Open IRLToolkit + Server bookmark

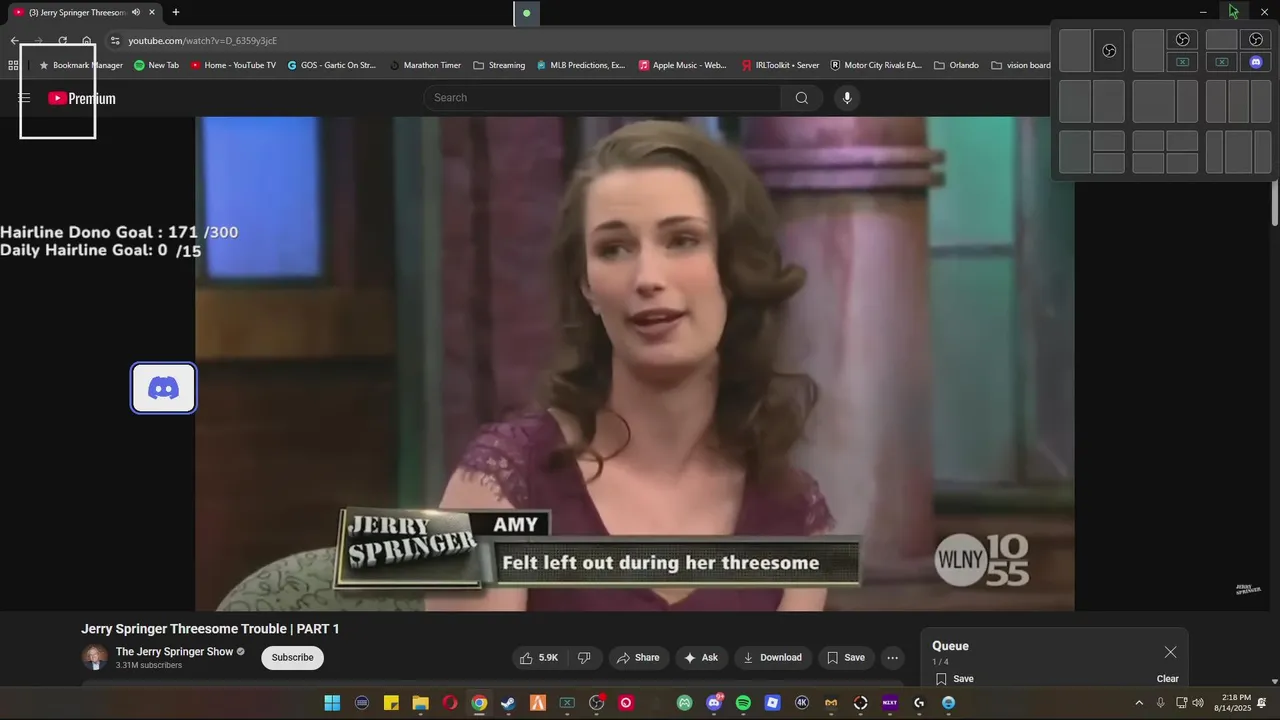click(x=780, y=65)
